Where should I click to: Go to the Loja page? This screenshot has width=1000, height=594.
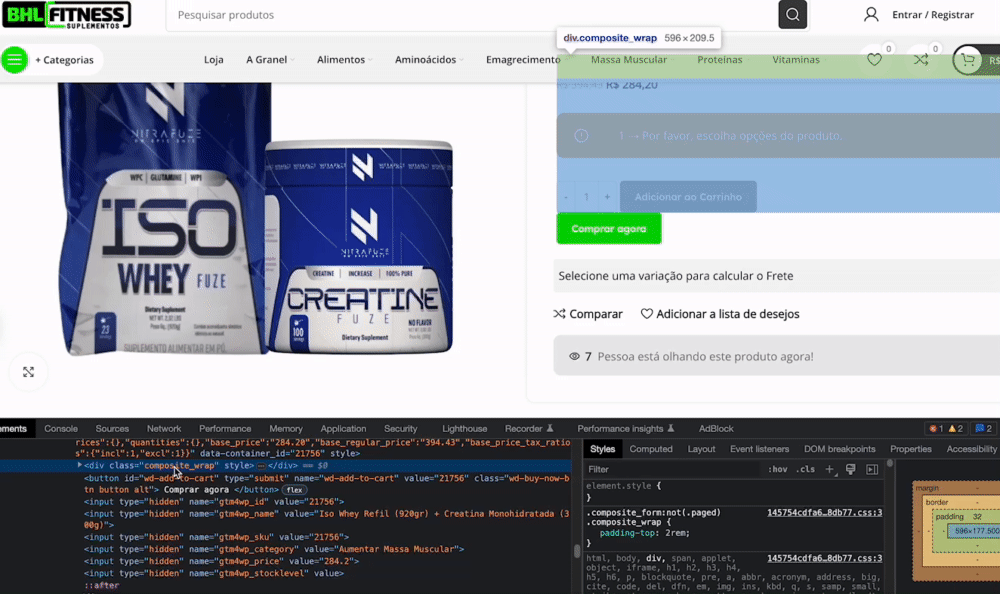click(x=214, y=59)
